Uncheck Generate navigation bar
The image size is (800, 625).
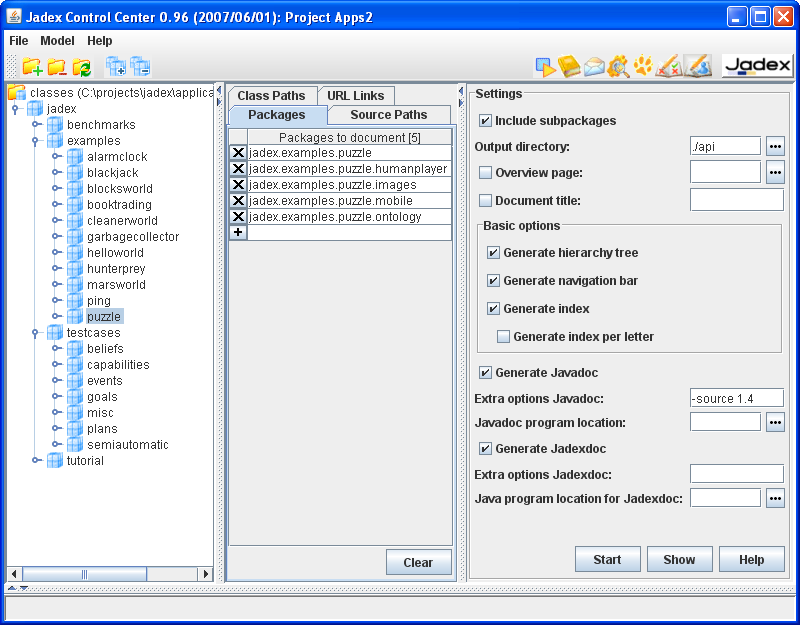click(x=493, y=281)
